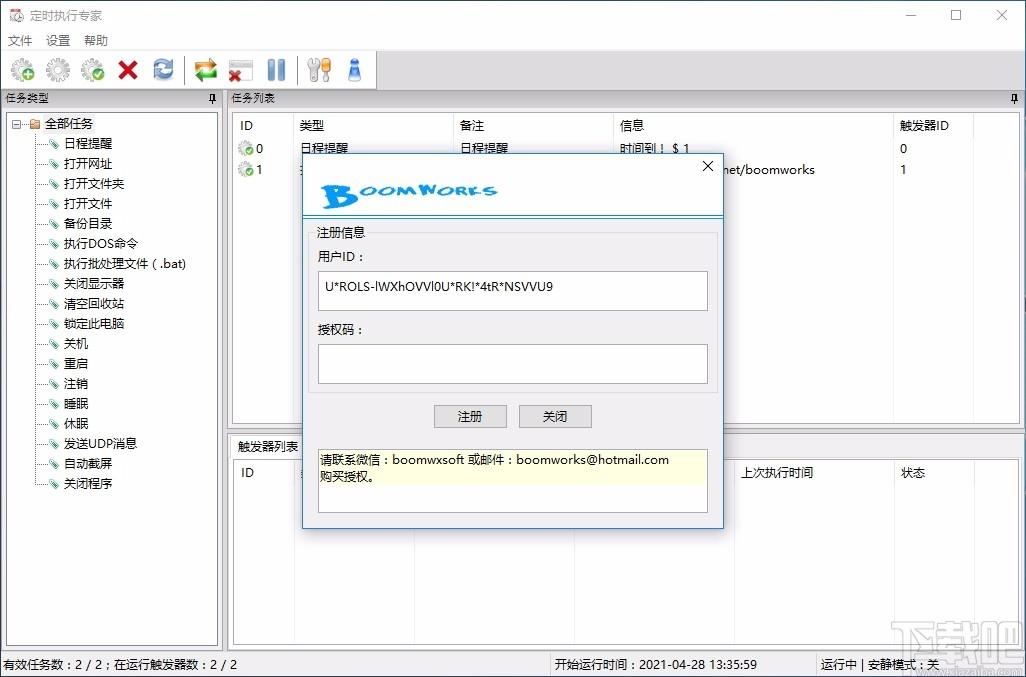
Task: Click the 注册 button in dialog
Action: point(470,417)
